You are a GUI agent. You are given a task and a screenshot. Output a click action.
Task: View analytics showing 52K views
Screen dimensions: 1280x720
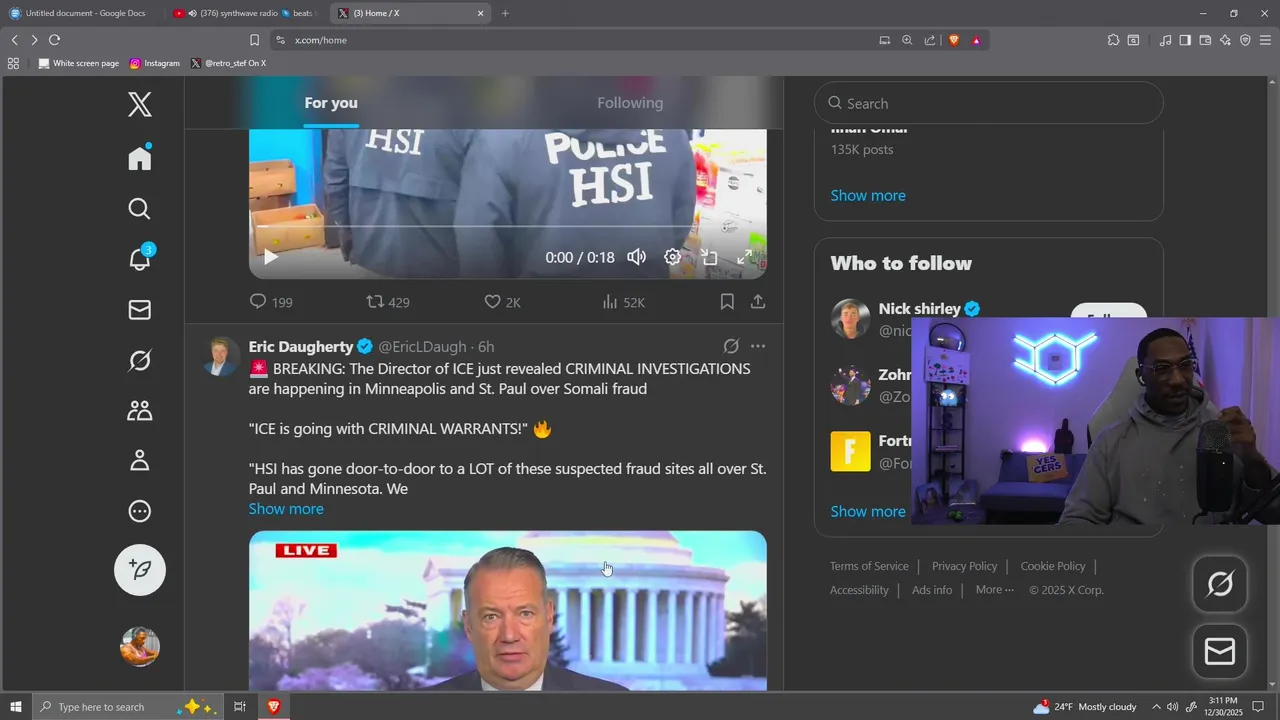tap(623, 302)
